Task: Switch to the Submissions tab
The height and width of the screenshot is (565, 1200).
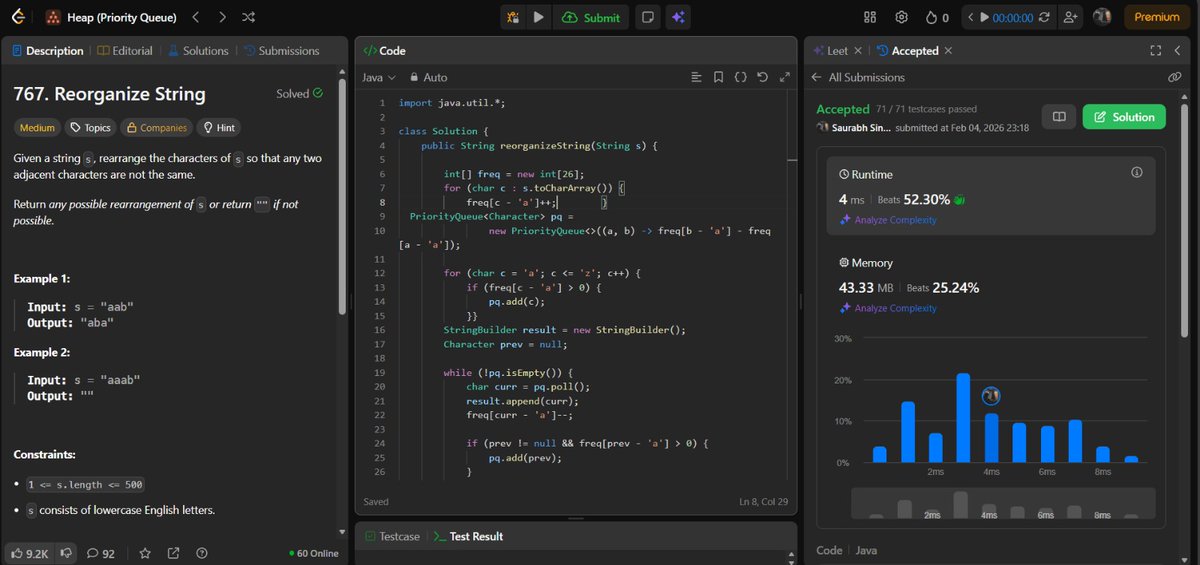Action: pyautogui.click(x=280, y=51)
